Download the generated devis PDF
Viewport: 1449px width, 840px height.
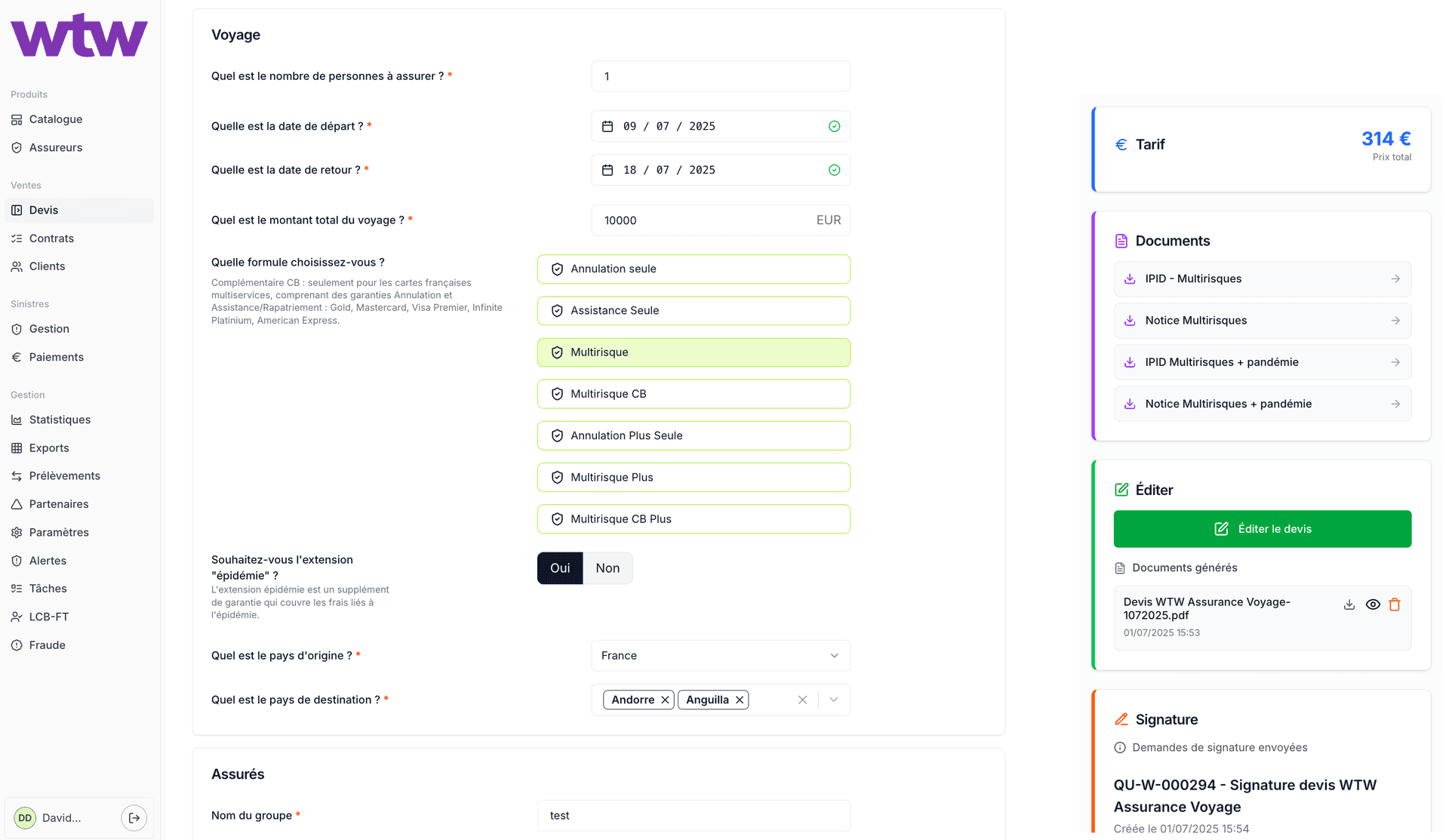coord(1349,605)
